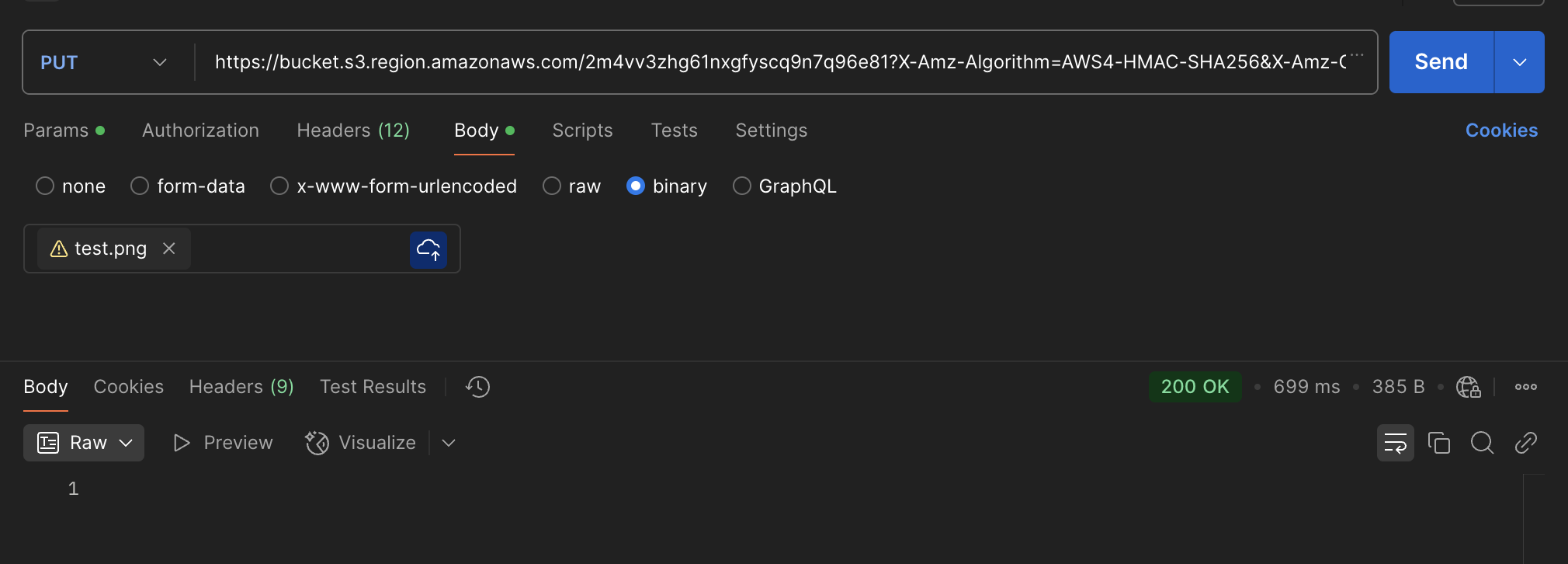Show network info globe icon
Image resolution: width=1568 pixels, height=564 pixels.
point(1468,387)
